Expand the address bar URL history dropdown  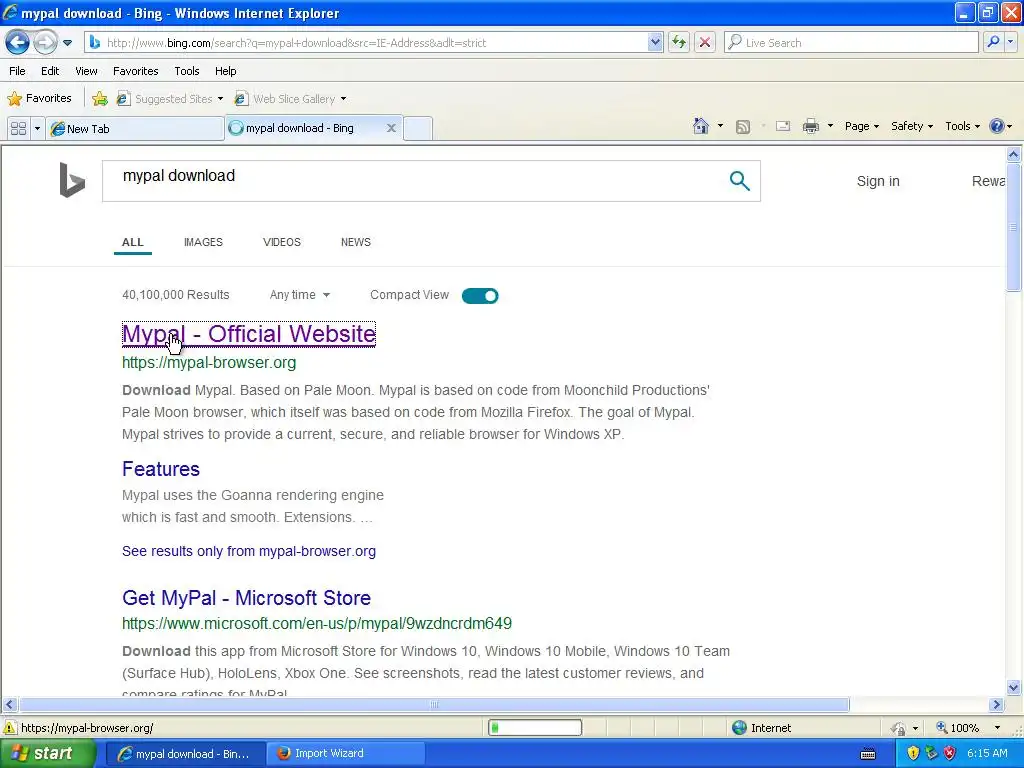click(655, 42)
